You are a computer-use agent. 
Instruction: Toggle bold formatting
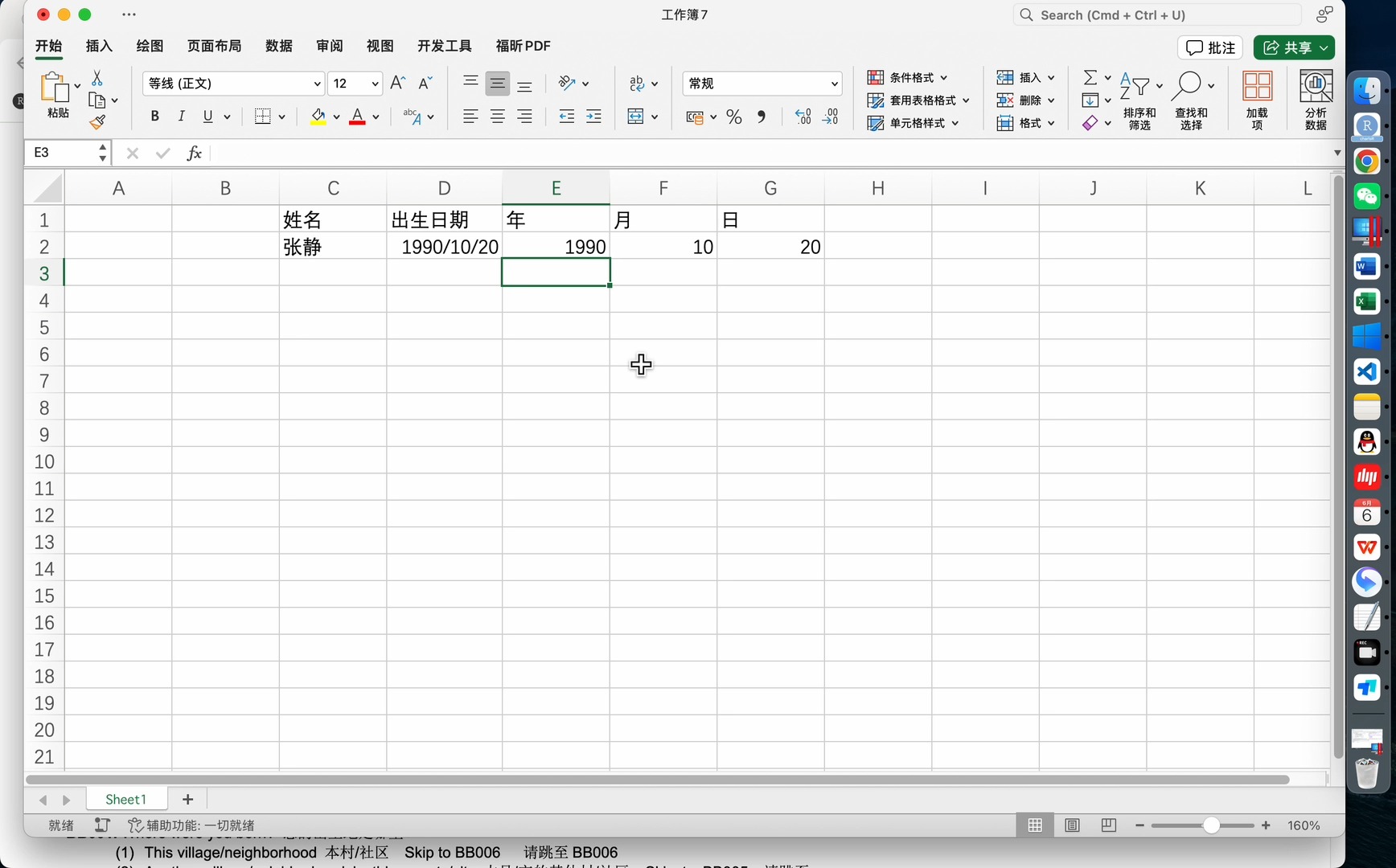(x=154, y=117)
